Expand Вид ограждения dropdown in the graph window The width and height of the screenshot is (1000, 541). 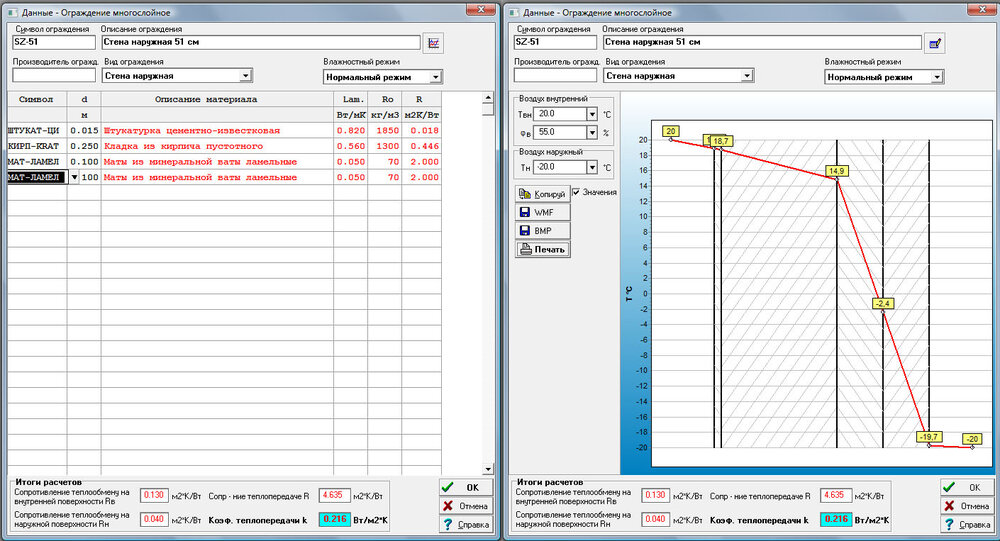[x=746, y=76]
